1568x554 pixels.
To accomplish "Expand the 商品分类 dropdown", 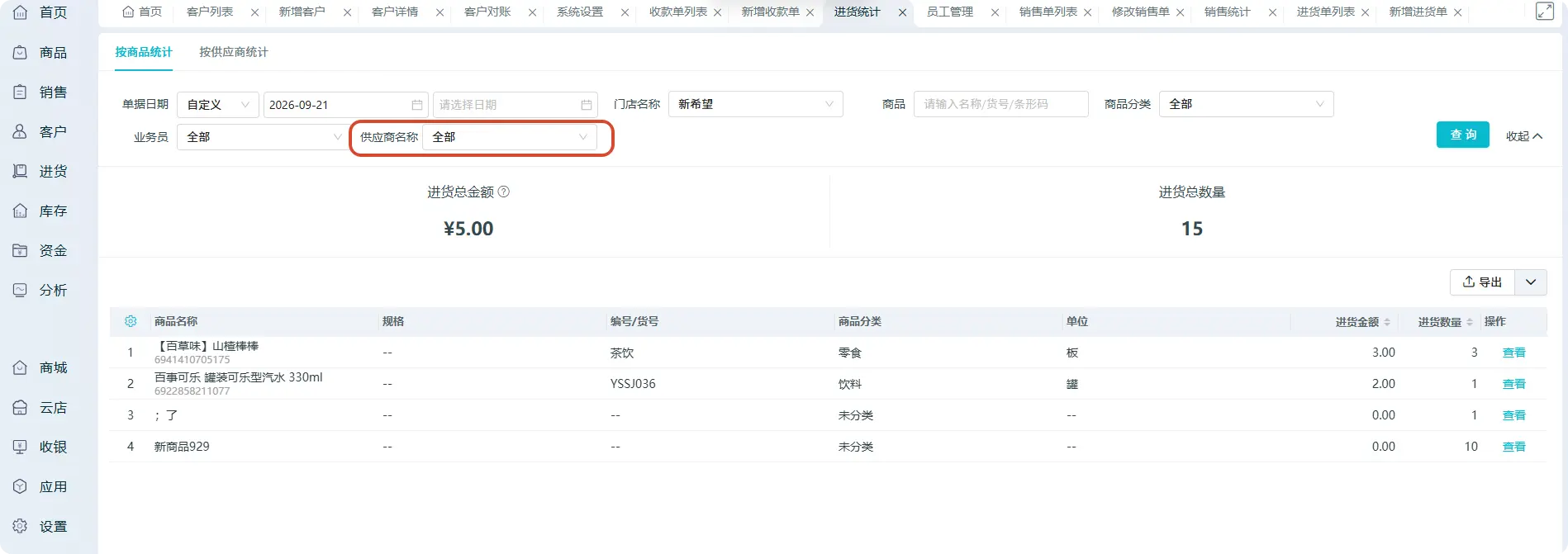I will coord(1247,104).
